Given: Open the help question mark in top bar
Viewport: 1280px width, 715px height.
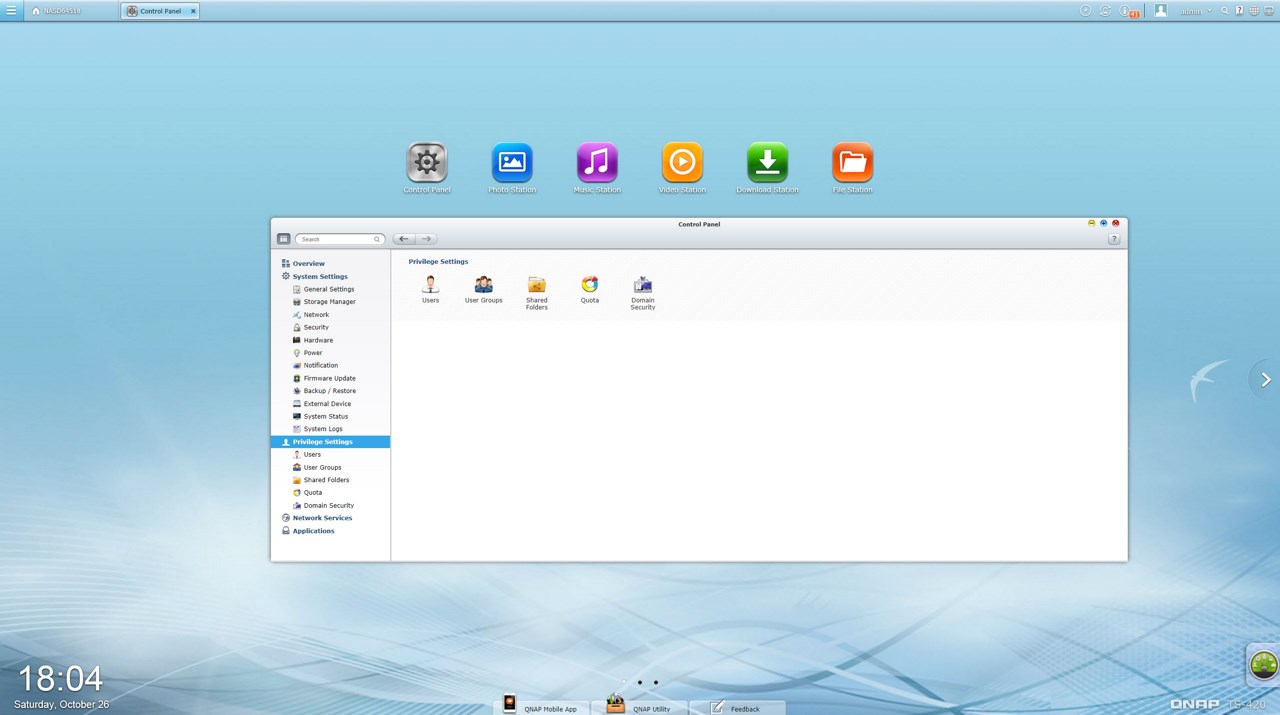Looking at the screenshot, I should pos(1239,11).
